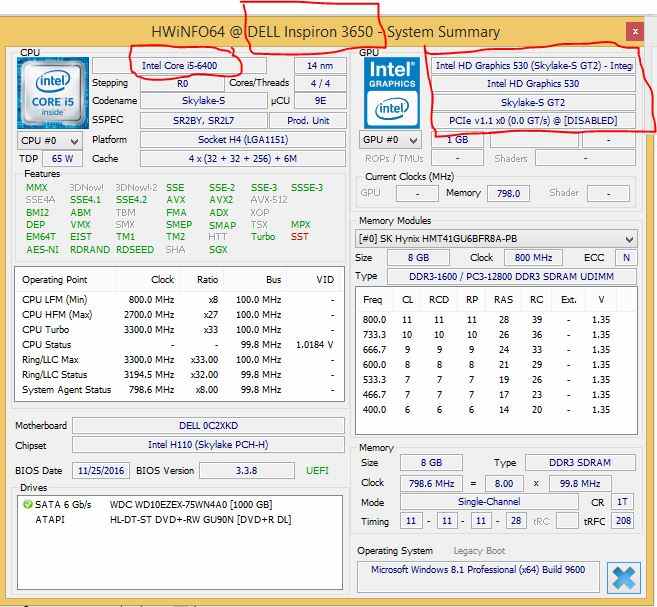
Task: Open the CPU #0 selector dropdown
Action: click(49, 140)
